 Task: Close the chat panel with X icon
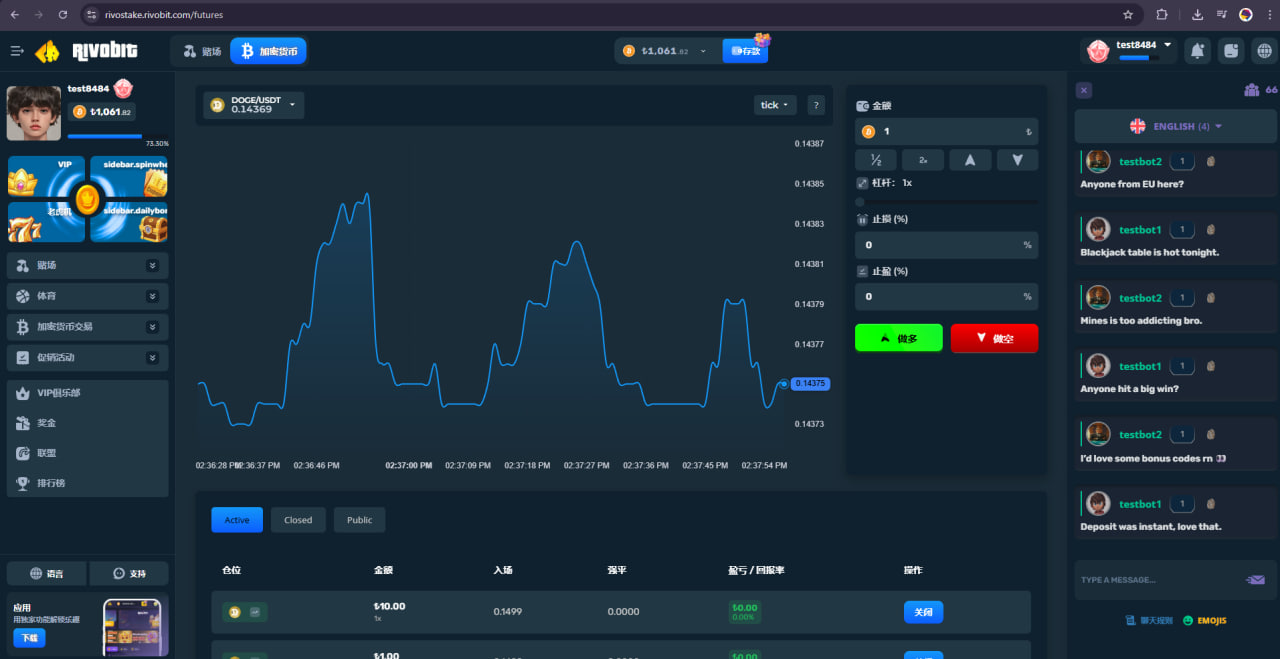(1084, 90)
